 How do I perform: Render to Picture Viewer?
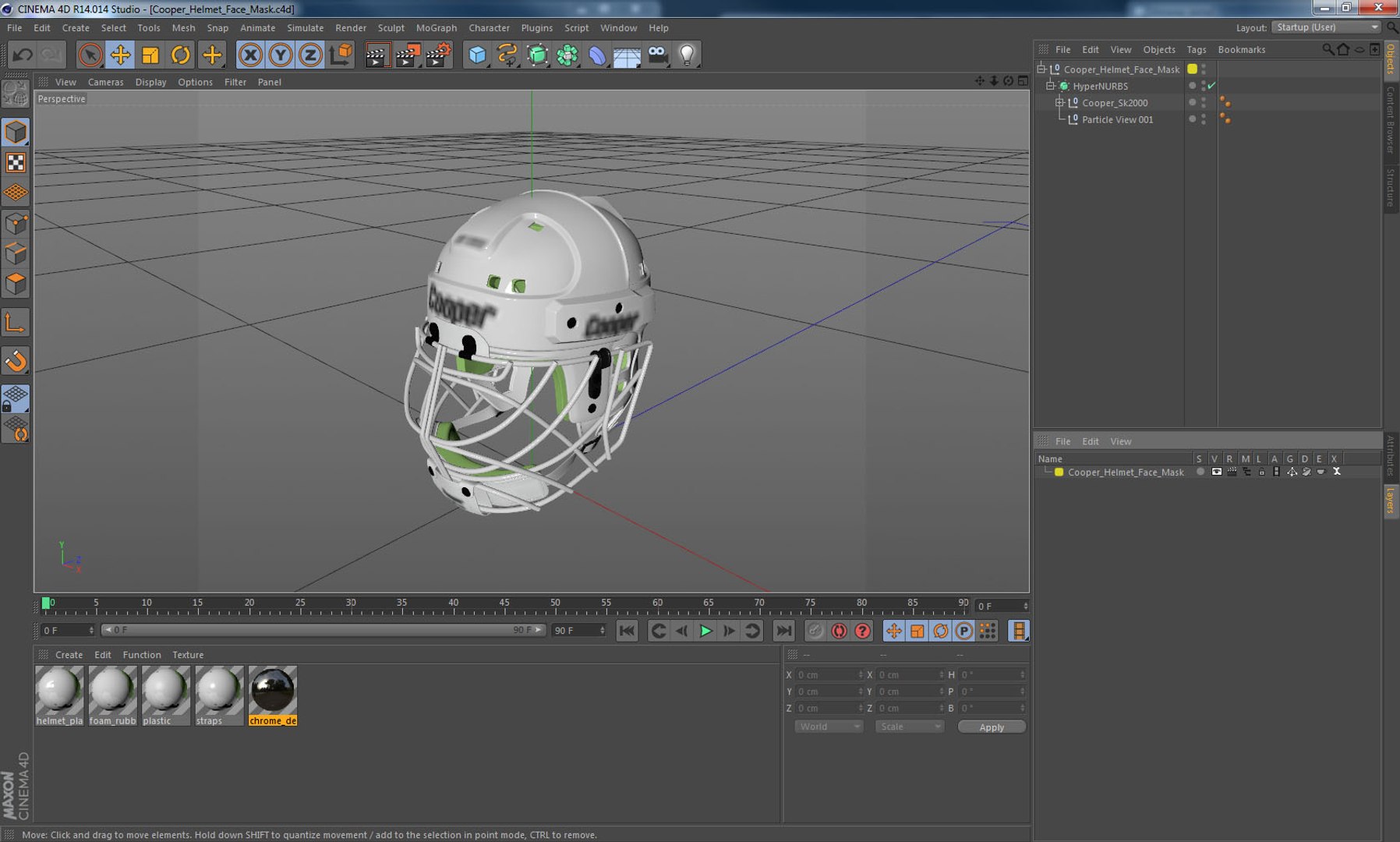coord(407,55)
